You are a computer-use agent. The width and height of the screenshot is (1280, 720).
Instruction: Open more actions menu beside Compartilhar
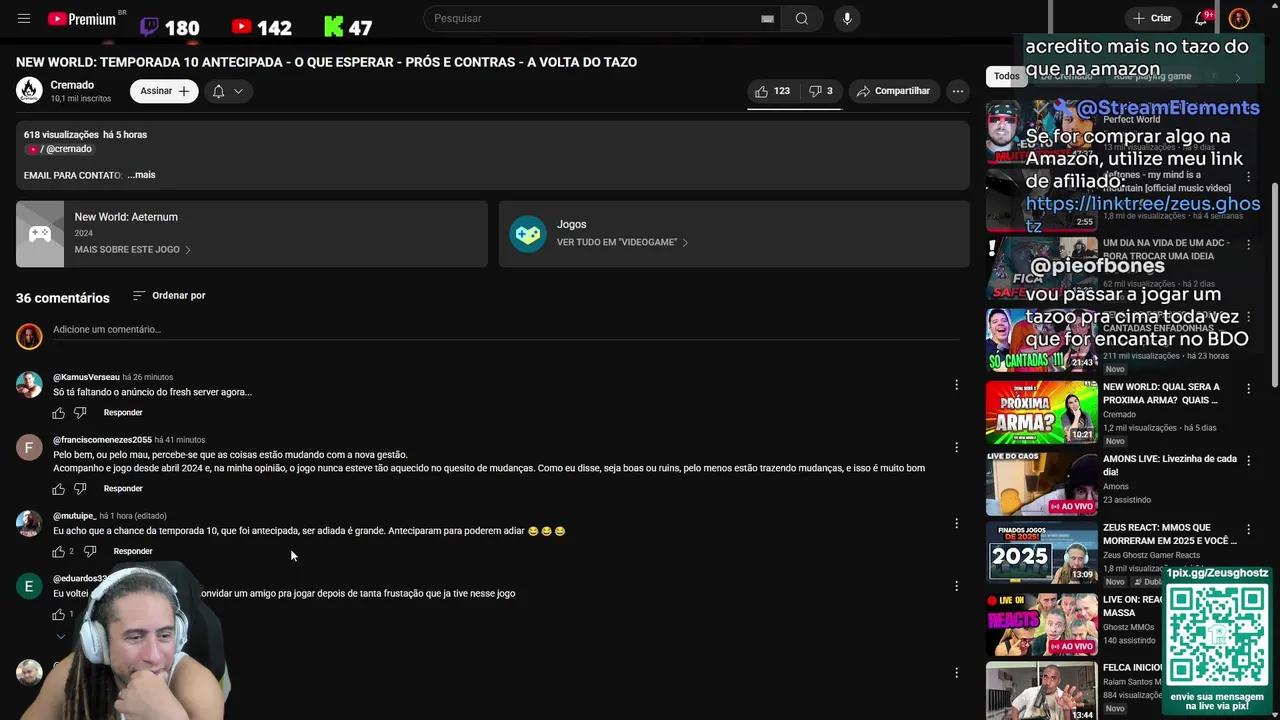click(x=957, y=91)
